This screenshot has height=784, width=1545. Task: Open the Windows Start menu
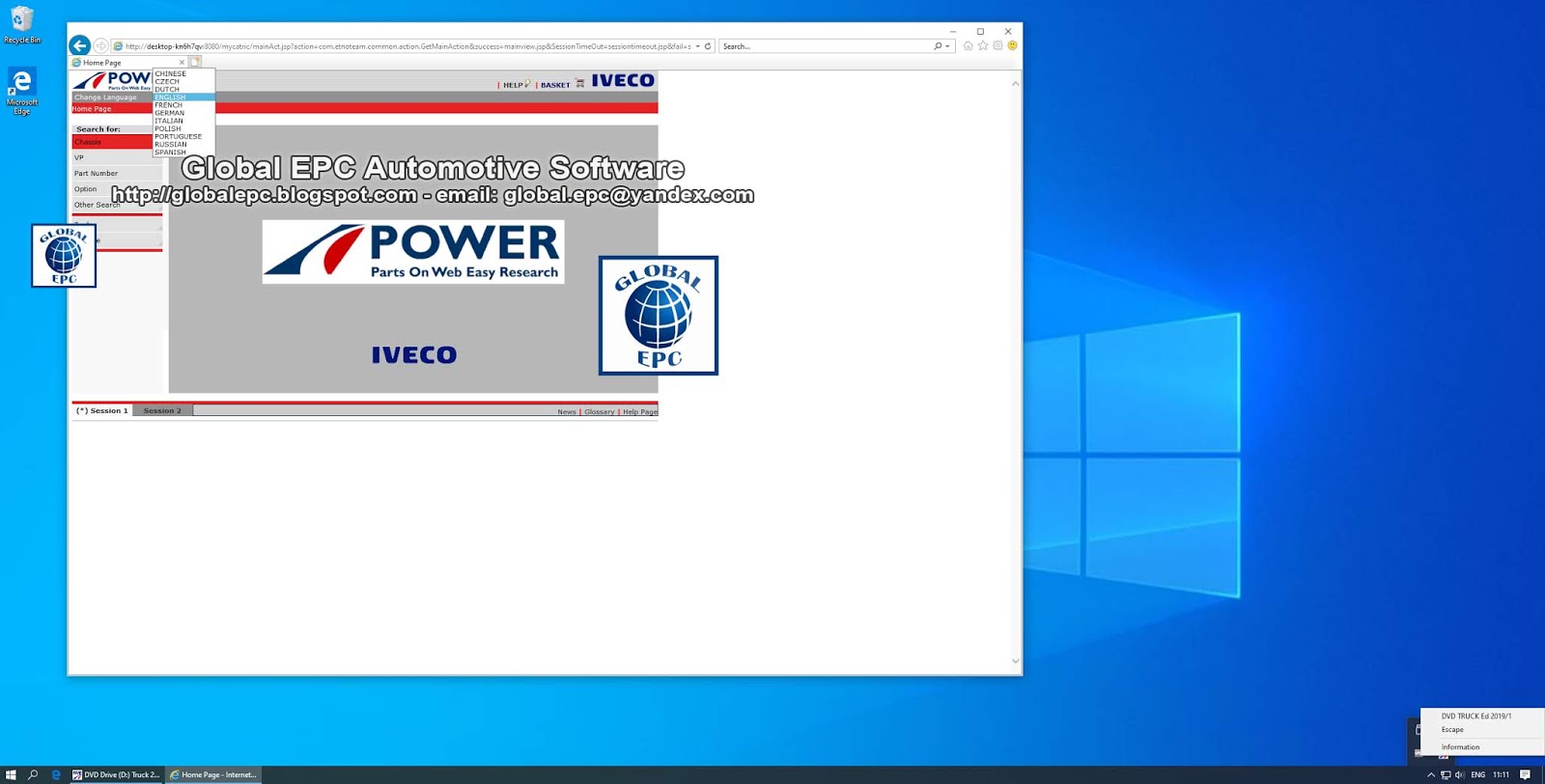click(11, 774)
